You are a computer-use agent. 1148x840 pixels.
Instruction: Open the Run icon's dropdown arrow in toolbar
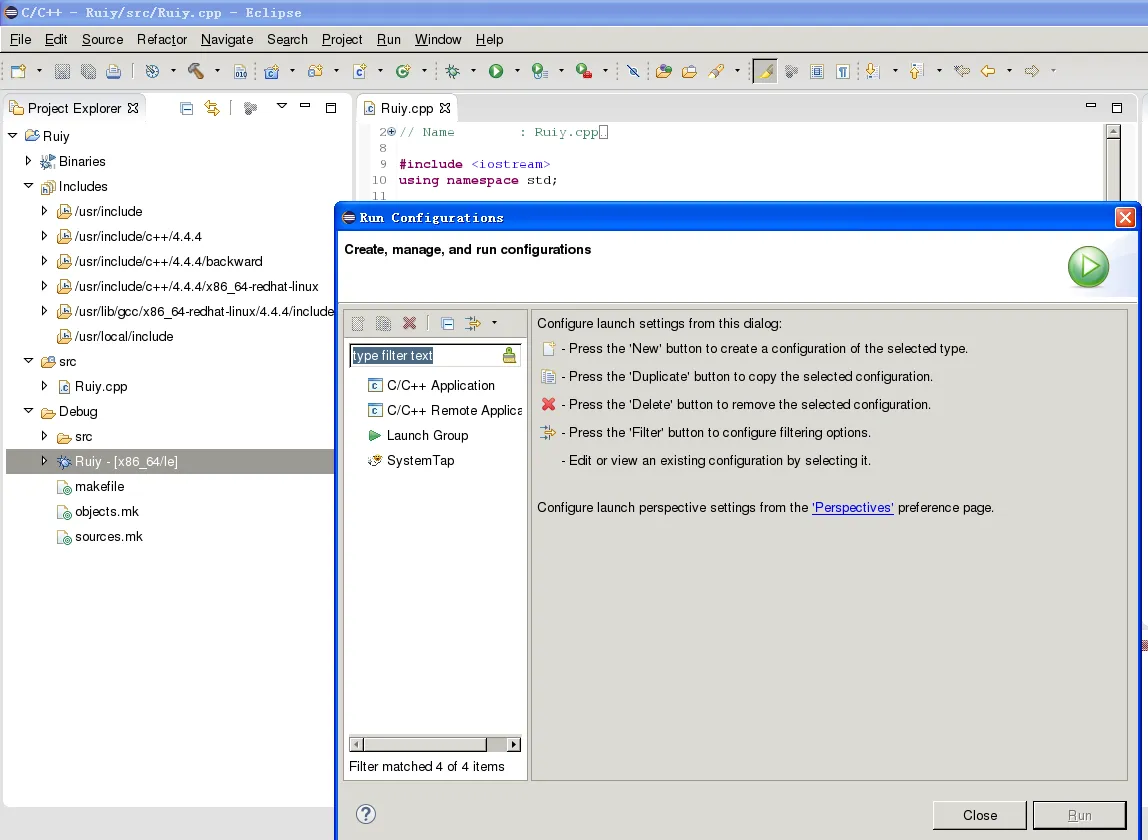coord(517,71)
